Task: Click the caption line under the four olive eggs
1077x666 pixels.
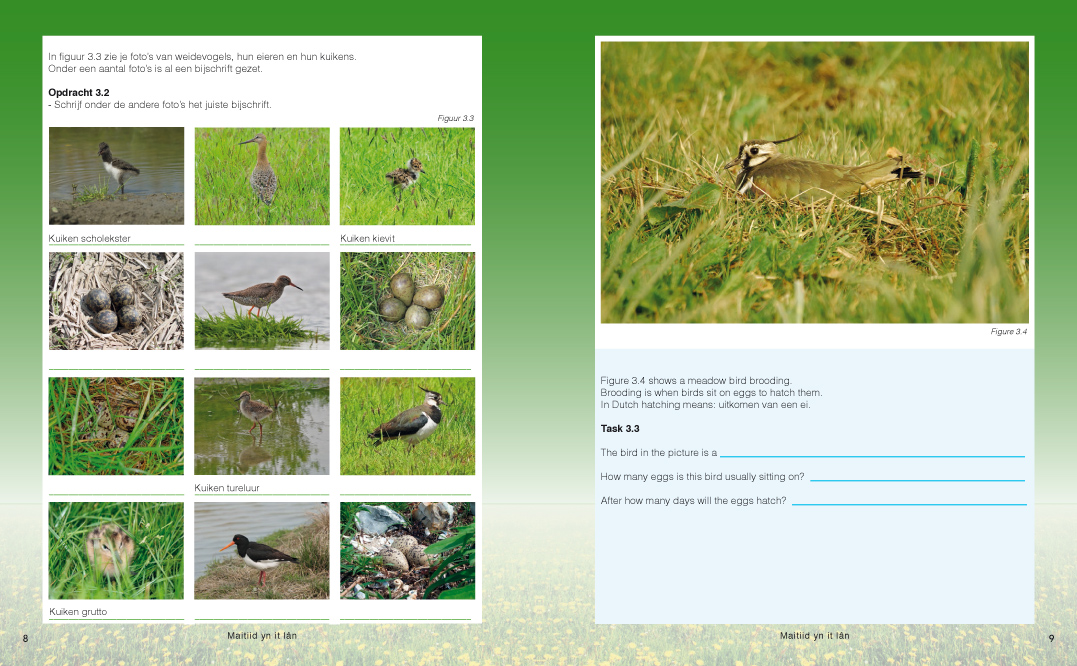Action: point(406,369)
